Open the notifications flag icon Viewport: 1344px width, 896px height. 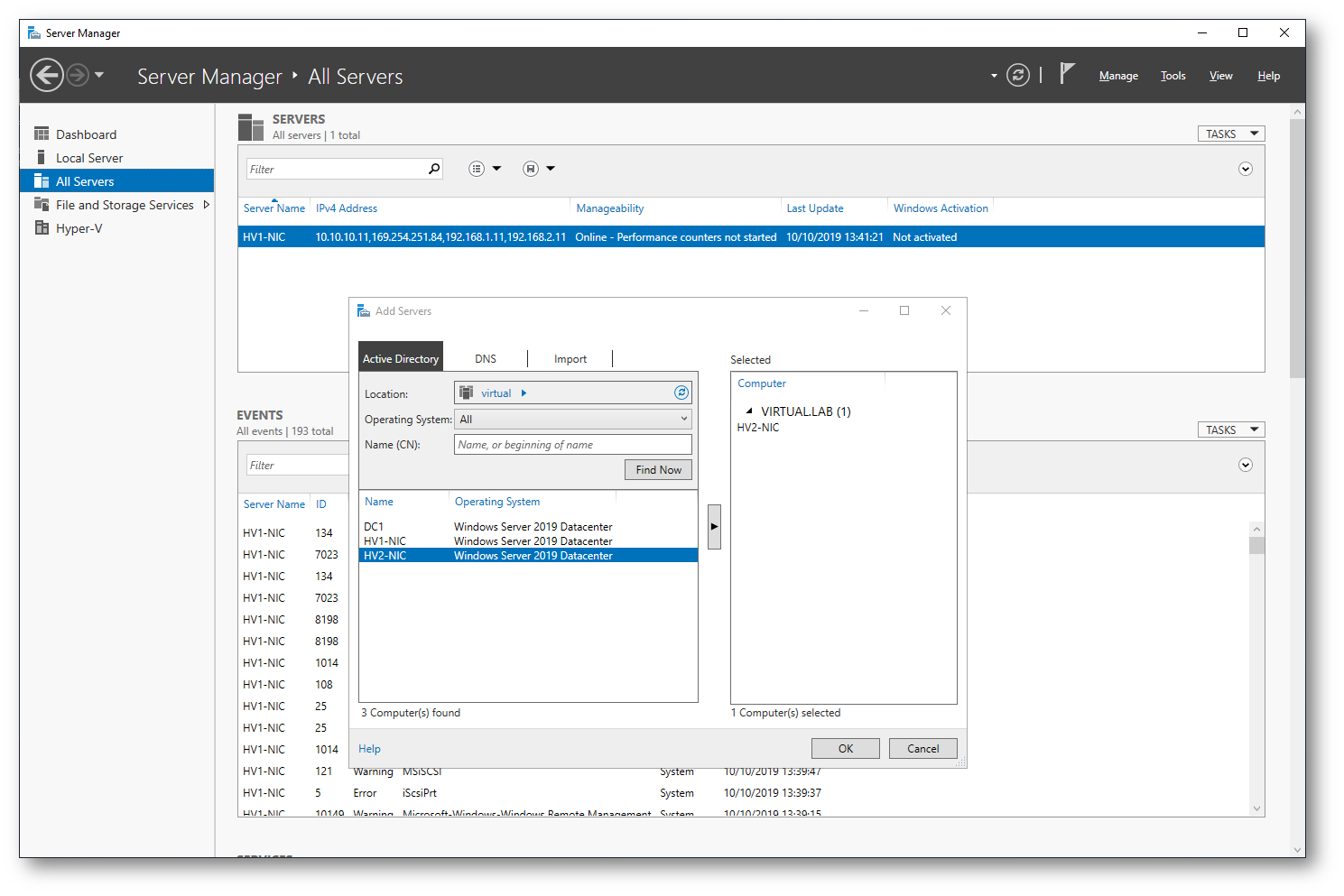click(1067, 74)
